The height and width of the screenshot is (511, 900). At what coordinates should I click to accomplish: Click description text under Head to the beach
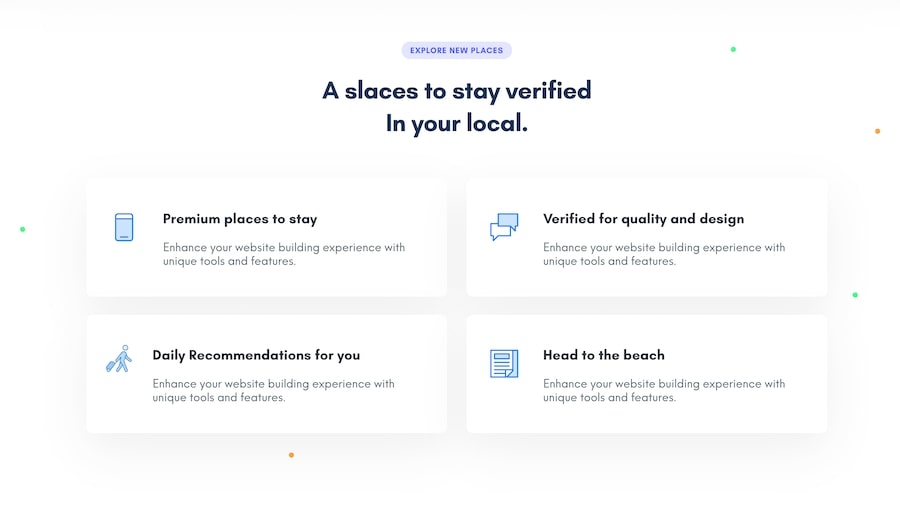[x=663, y=390]
